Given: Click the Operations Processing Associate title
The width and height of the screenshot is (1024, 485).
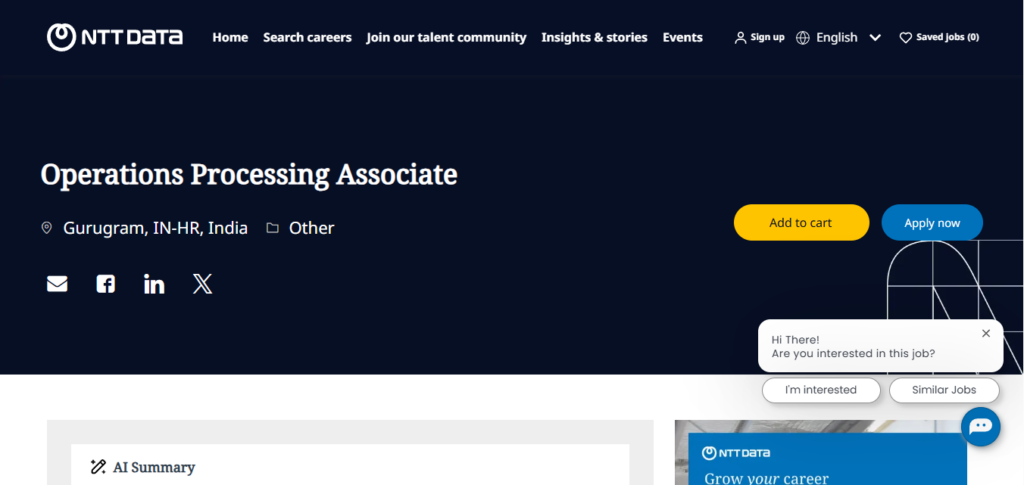Looking at the screenshot, I should pos(249,175).
